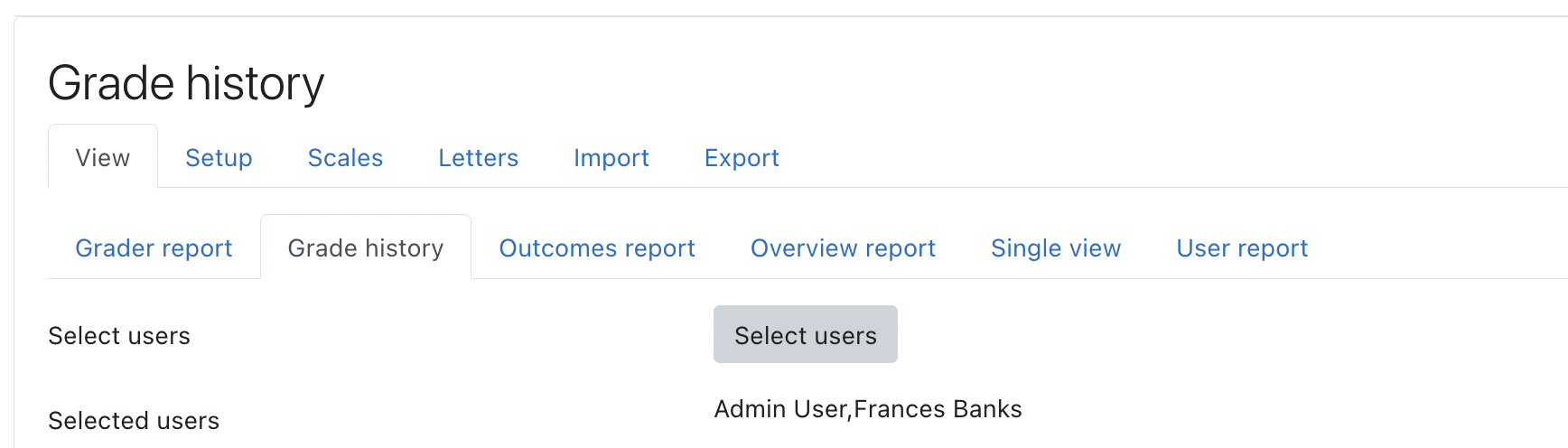Screen dimensions: 1568x448
Task: Click the Admin User name text
Action: click(780, 409)
